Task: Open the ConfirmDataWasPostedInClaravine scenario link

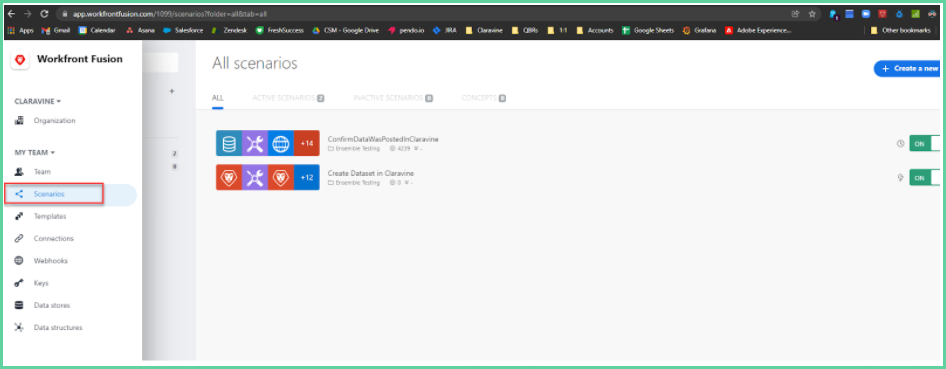Action: point(383,139)
